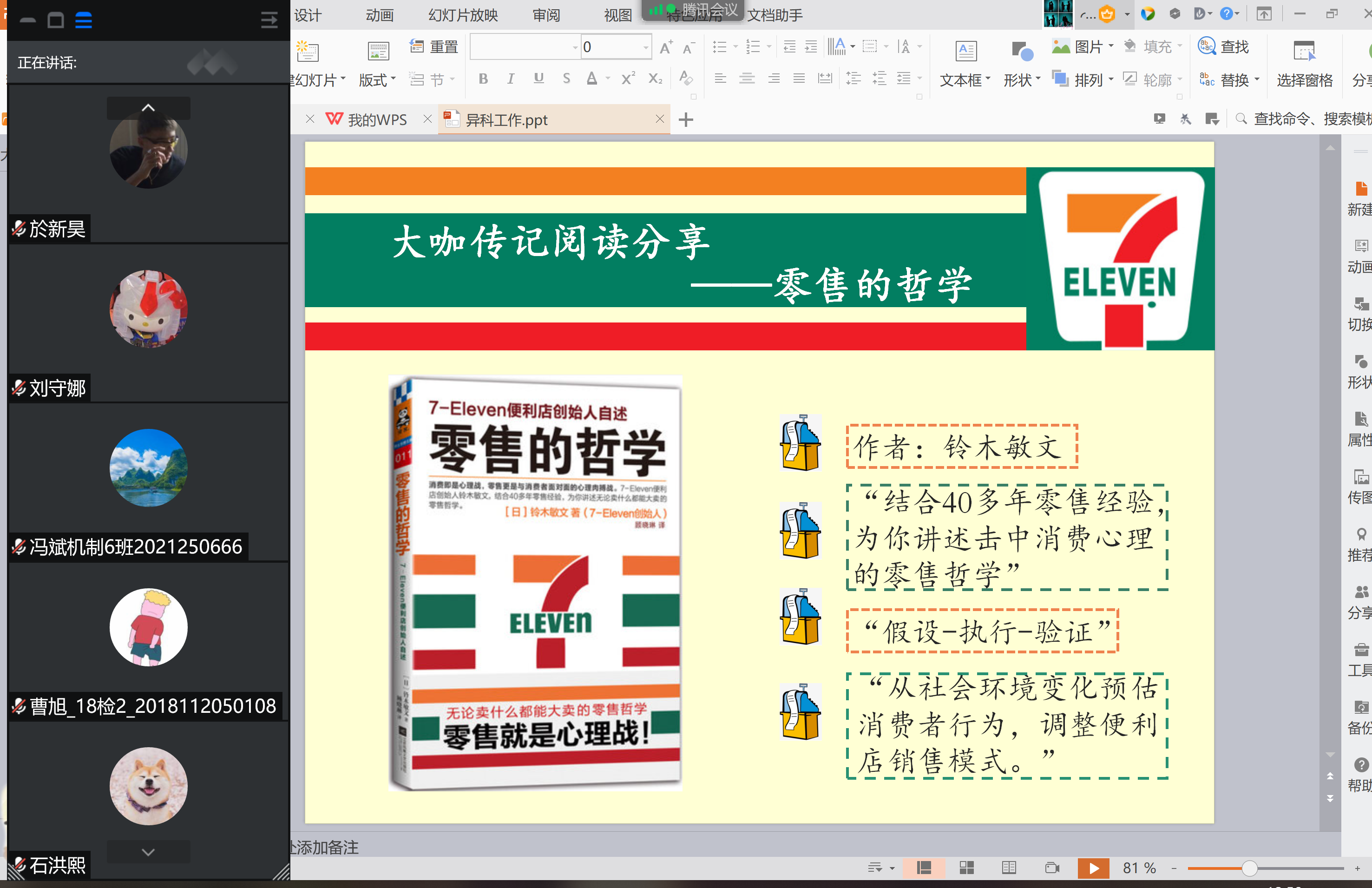Toggle bold formatting
This screenshot has height=888, width=1372.
(483, 79)
